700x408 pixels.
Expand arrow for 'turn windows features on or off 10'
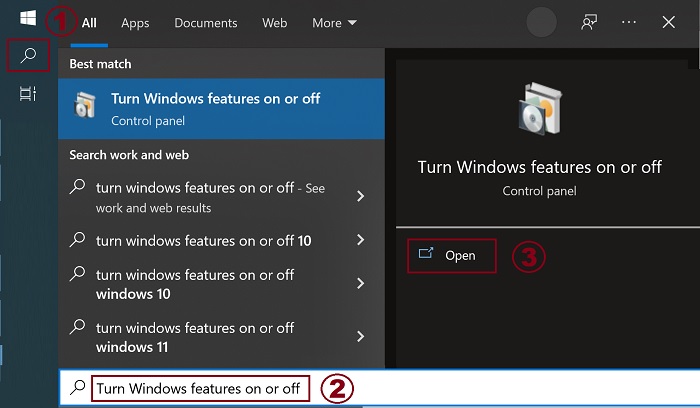tap(360, 240)
